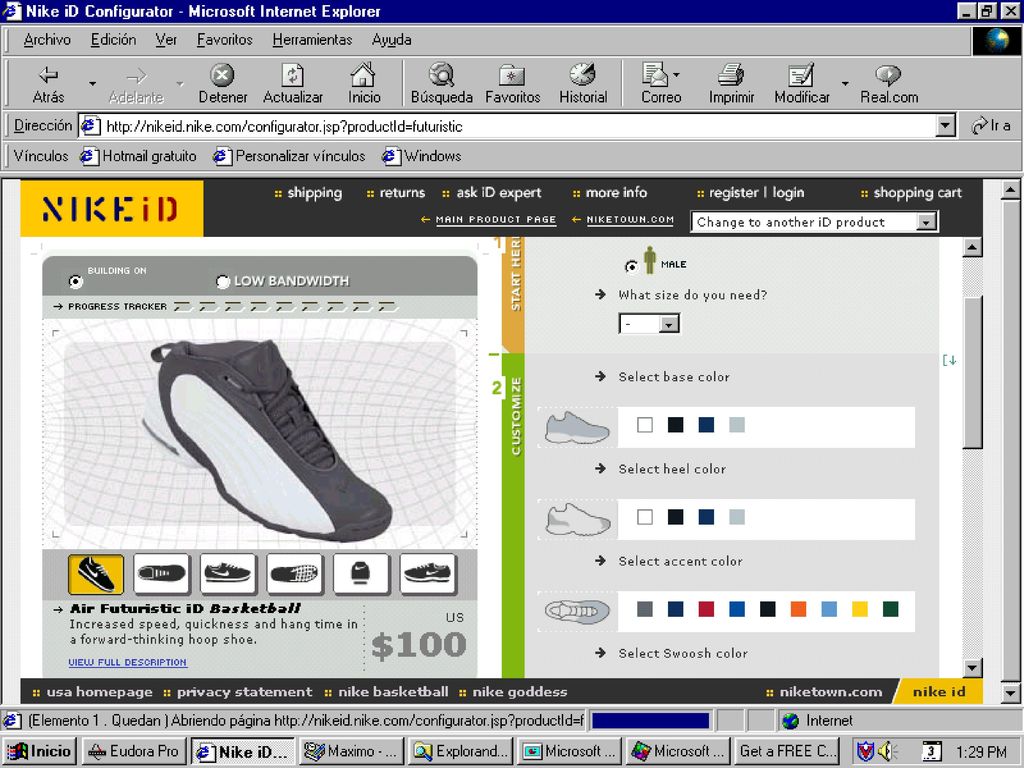Click the Windows Inicio start button
This screenshot has height=768, width=1024.
point(40,752)
